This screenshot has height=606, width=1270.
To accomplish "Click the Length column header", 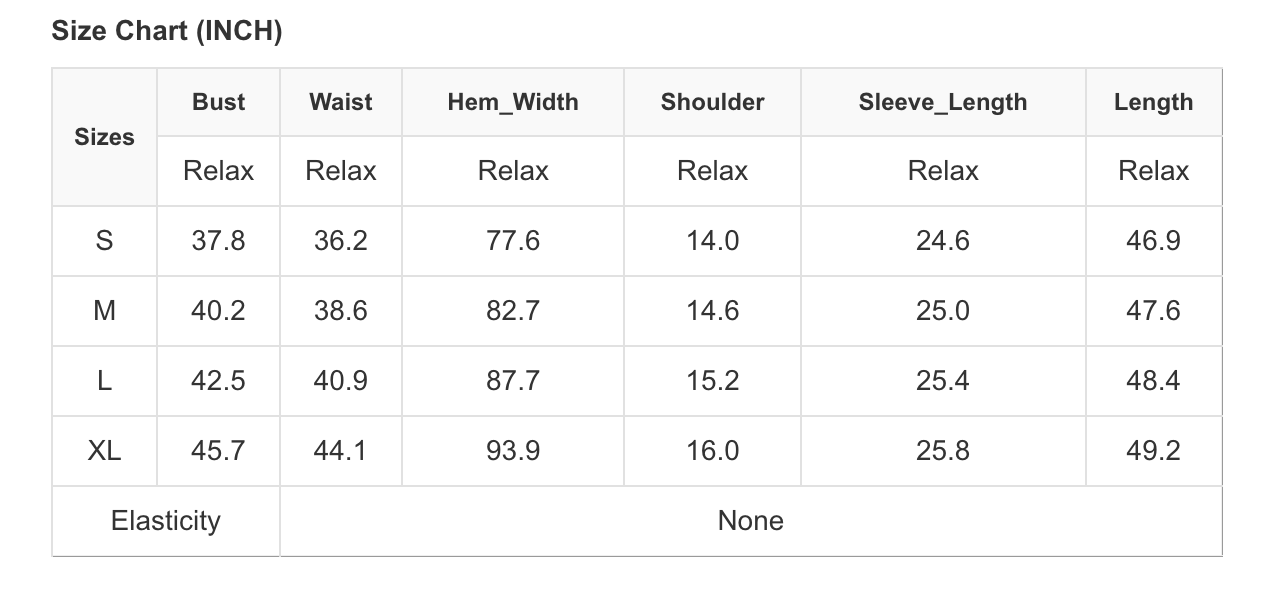I will coord(1153,102).
